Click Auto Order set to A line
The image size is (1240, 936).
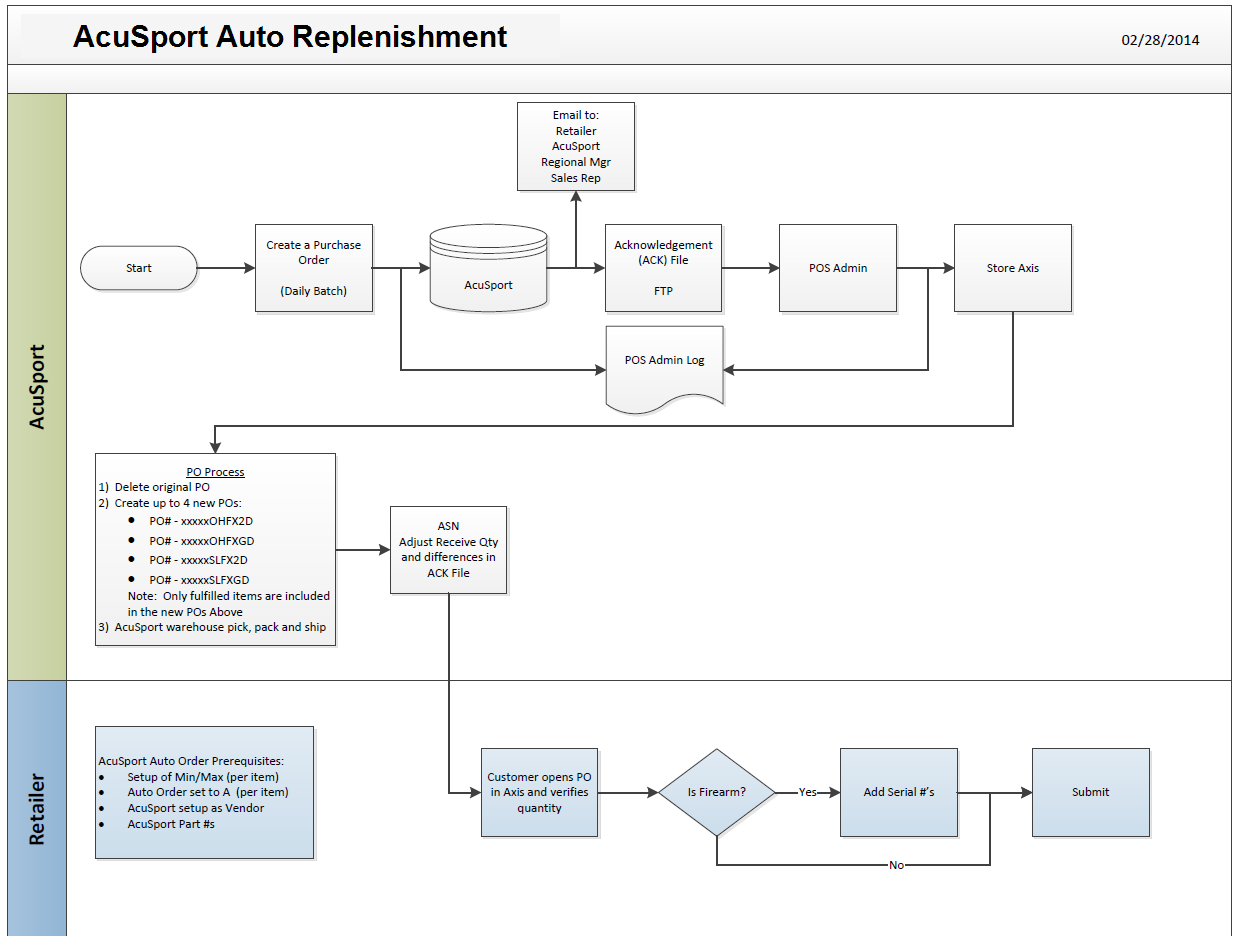tap(208, 792)
